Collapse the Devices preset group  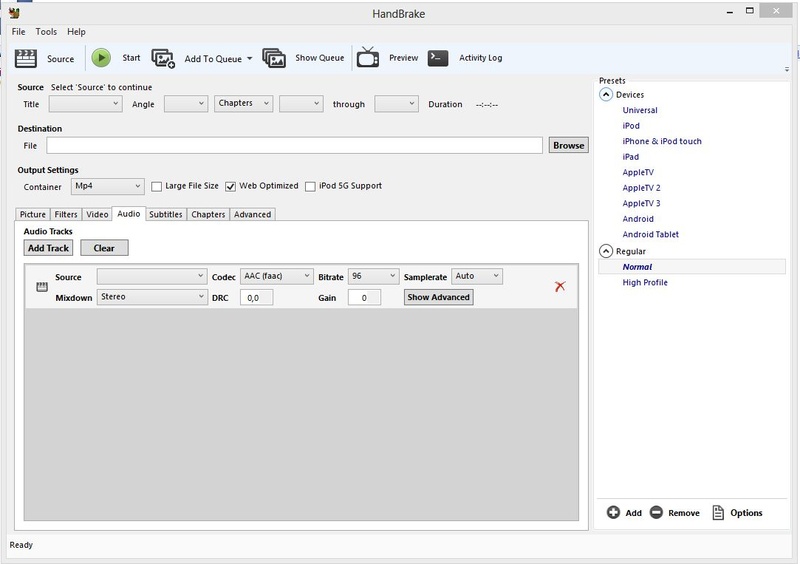click(x=606, y=95)
